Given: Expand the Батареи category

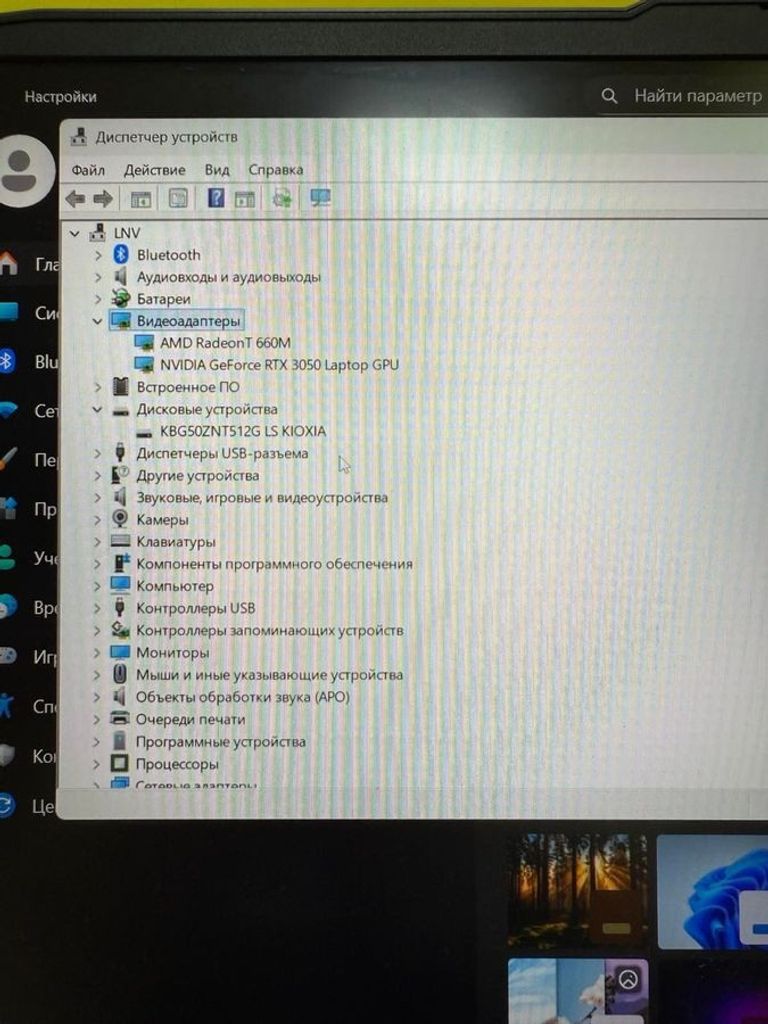Looking at the screenshot, I should (98, 299).
